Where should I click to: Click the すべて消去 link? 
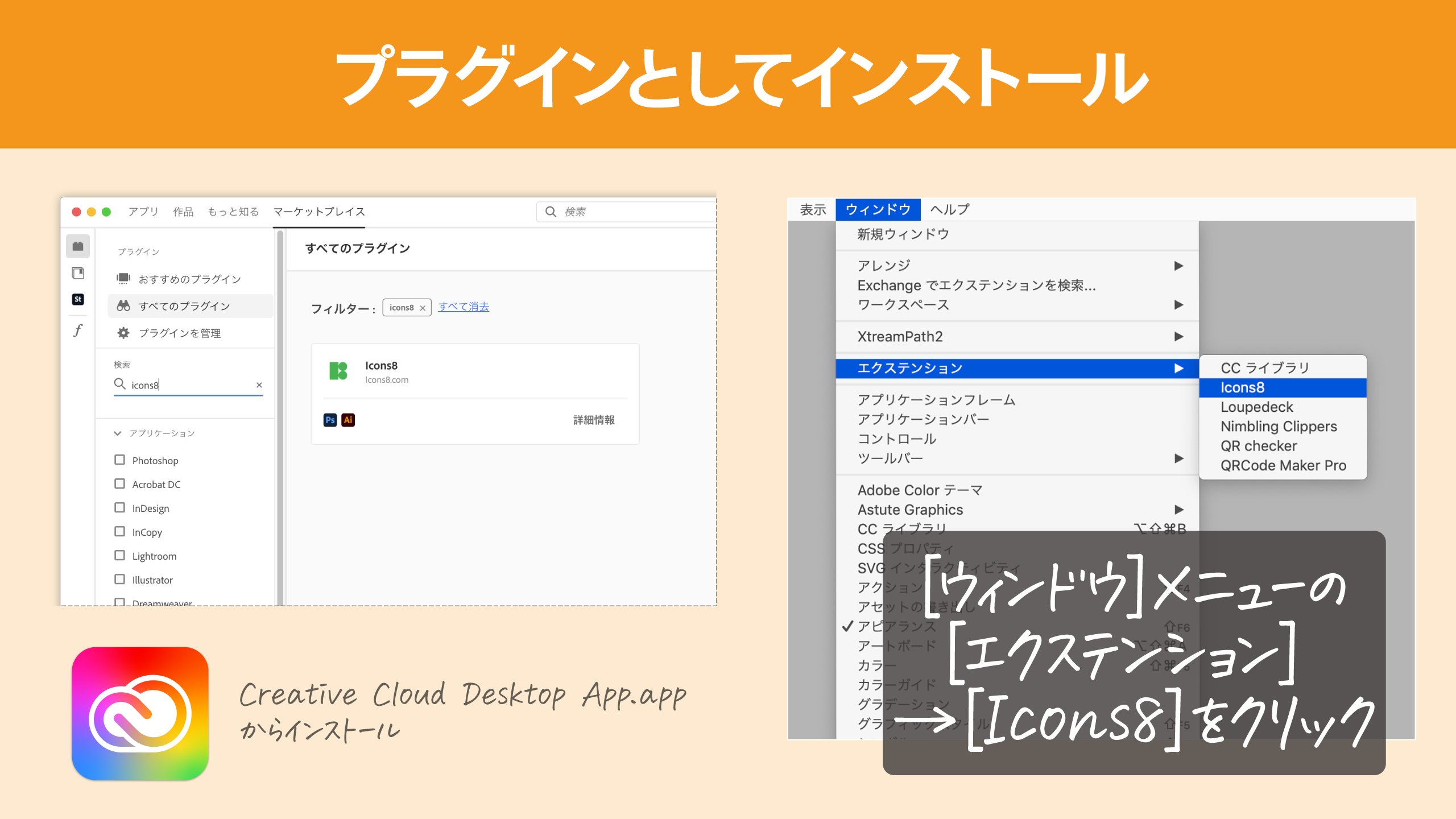[x=464, y=307]
